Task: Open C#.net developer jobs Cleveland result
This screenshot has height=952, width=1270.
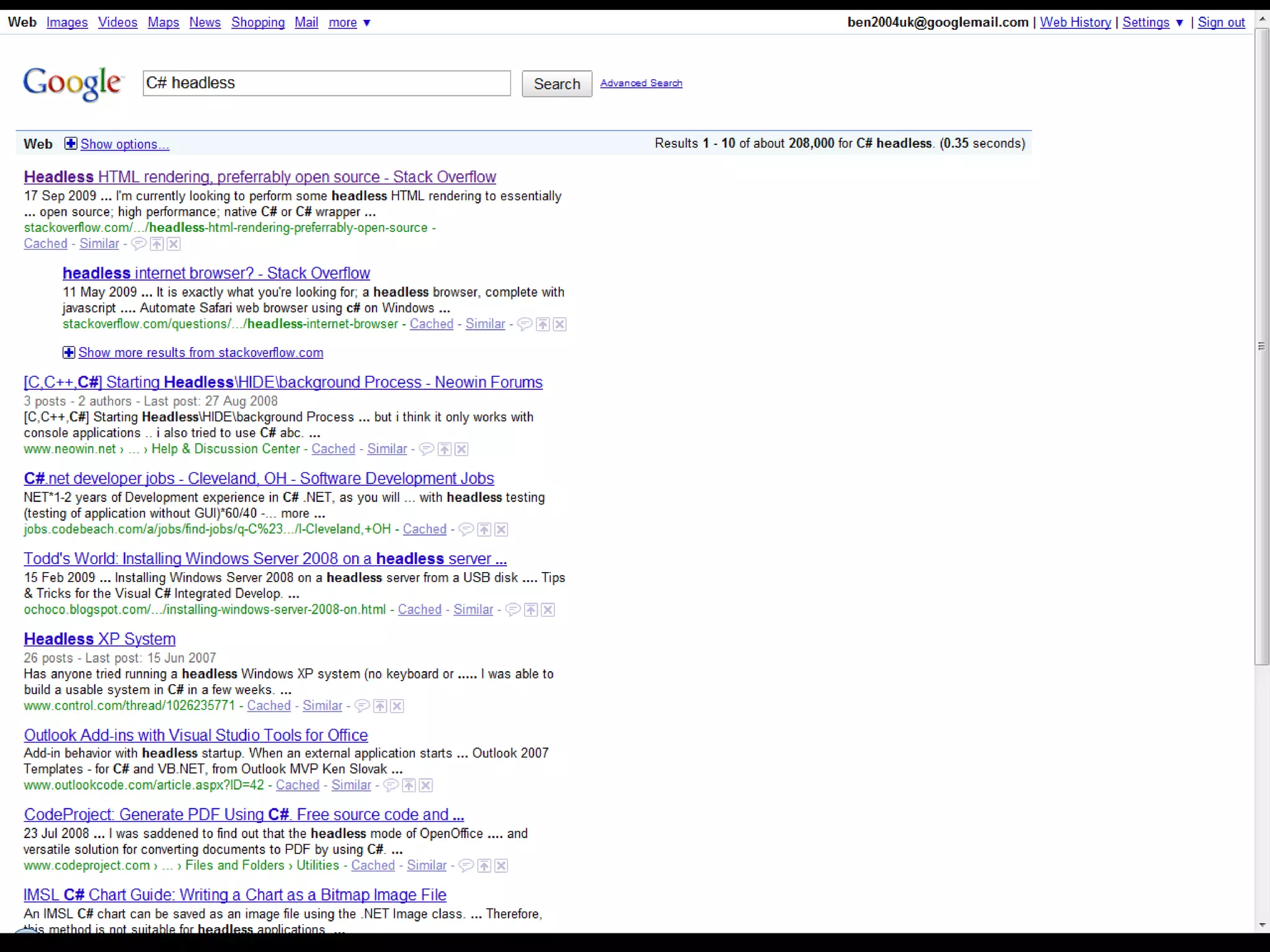Action: (259, 478)
